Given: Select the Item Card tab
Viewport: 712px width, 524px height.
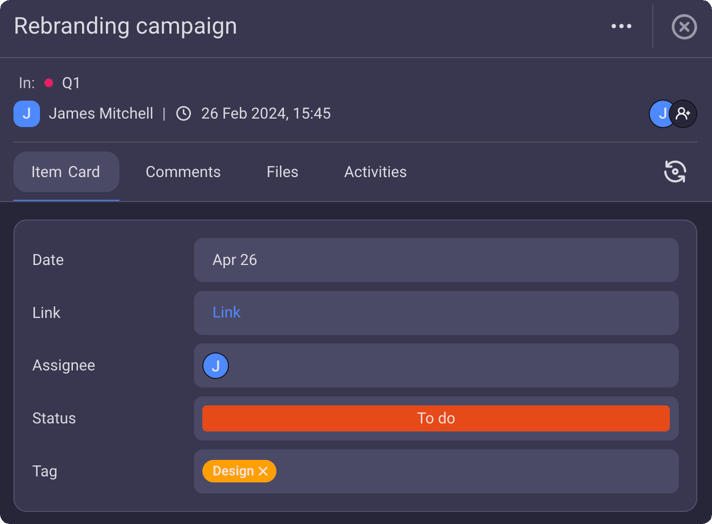Looking at the screenshot, I should [66, 172].
